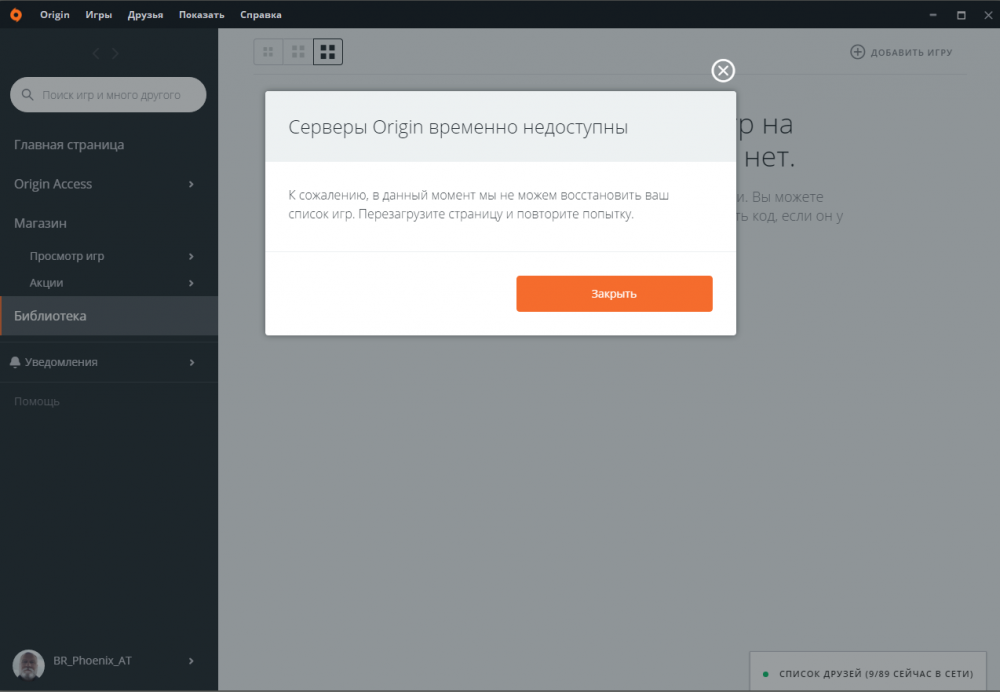Open the Показать menu

202,15
